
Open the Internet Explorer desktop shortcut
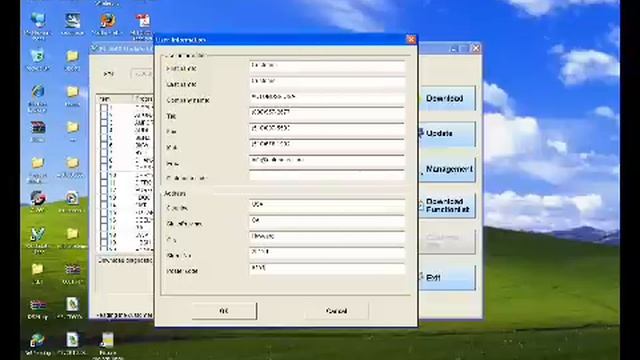click(38, 92)
